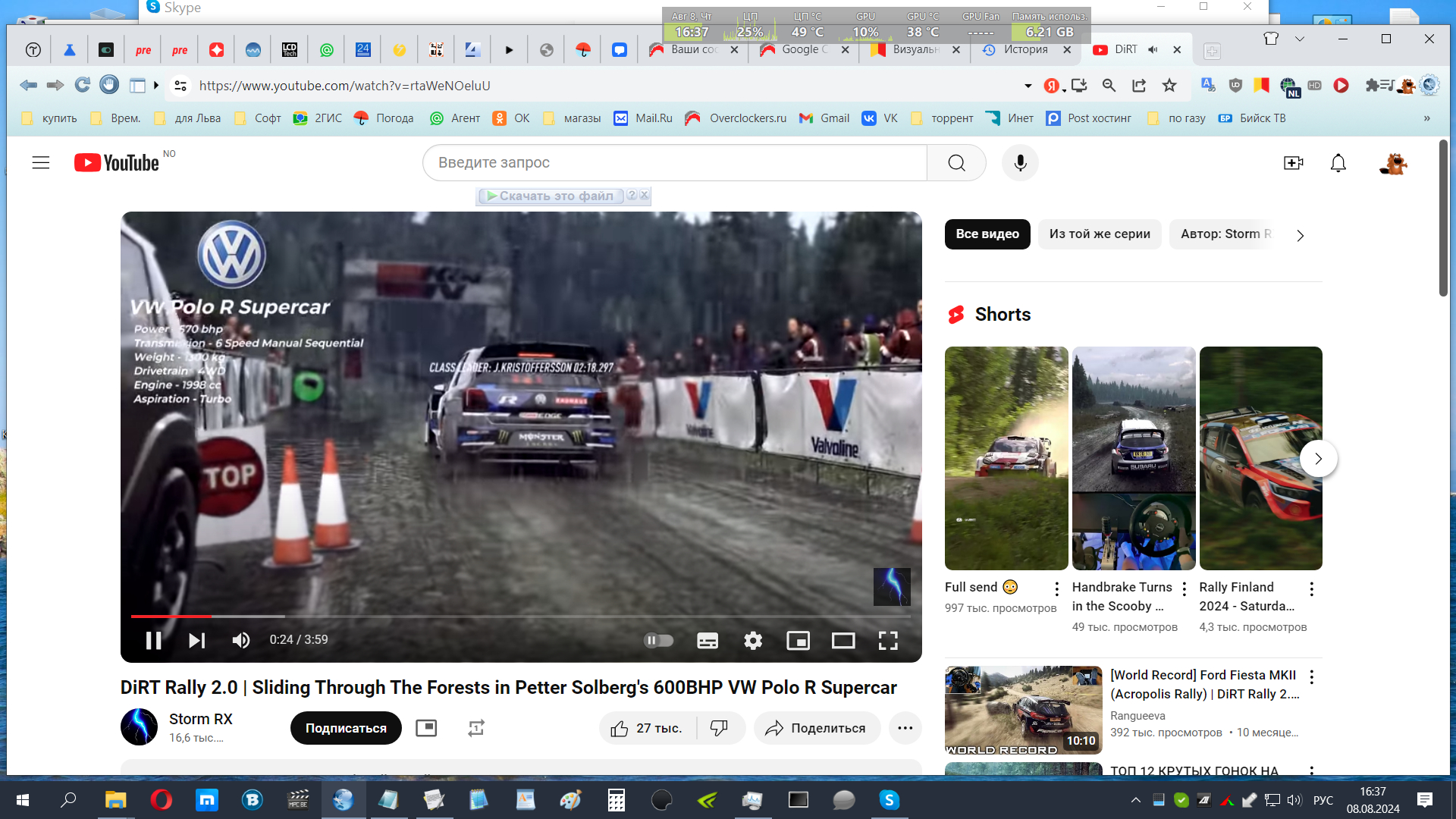Image resolution: width=1456 pixels, height=819 pixels.
Task: Search by voice using microphone icon
Action: pyautogui.click(x=1020, y=162)
